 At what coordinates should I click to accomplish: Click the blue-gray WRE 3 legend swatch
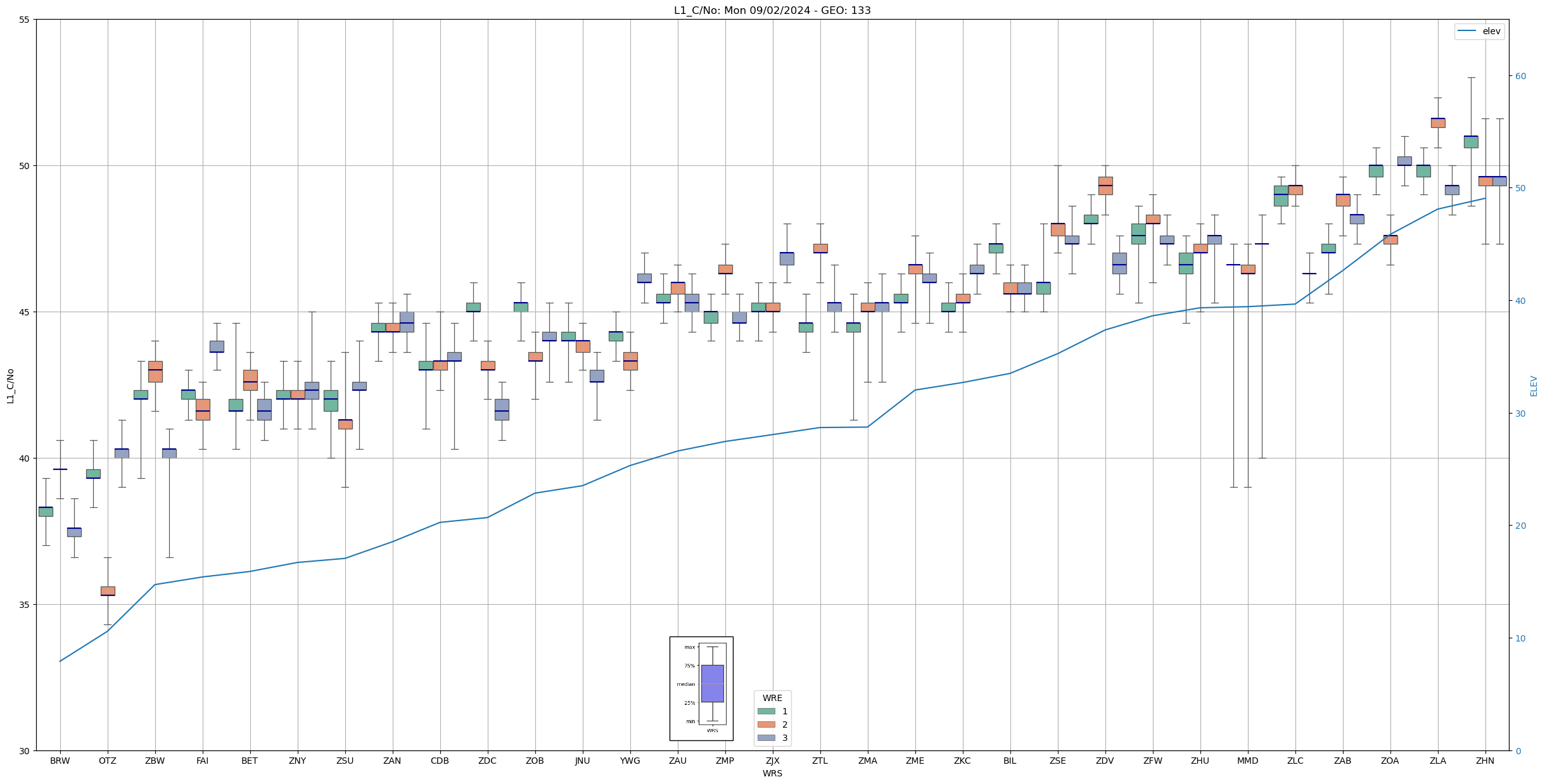coord(766,738)
